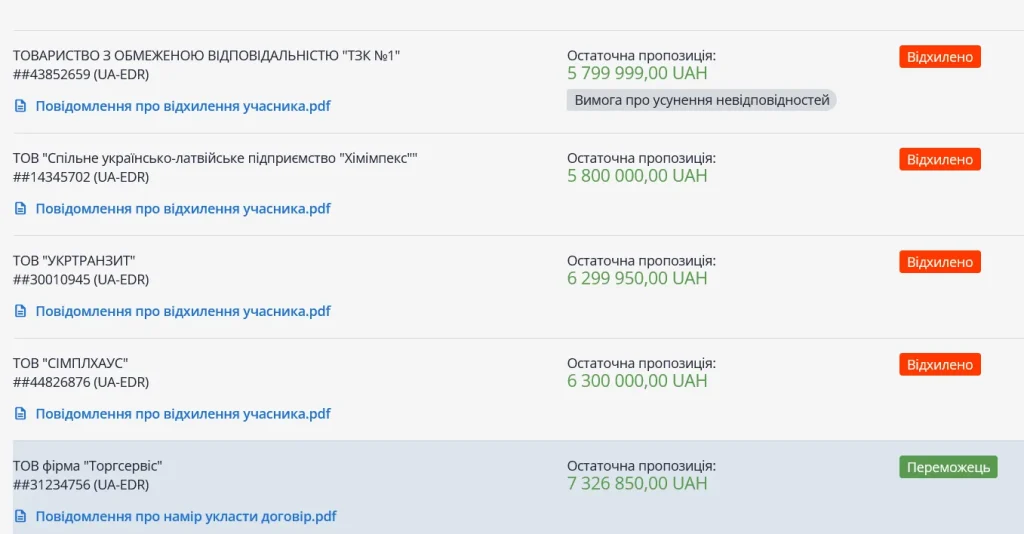Open УКРТРАНЗИТ rejection notice PDF link
The height and width of the screenshot is (534, 1024).
(x=183, y=311)
